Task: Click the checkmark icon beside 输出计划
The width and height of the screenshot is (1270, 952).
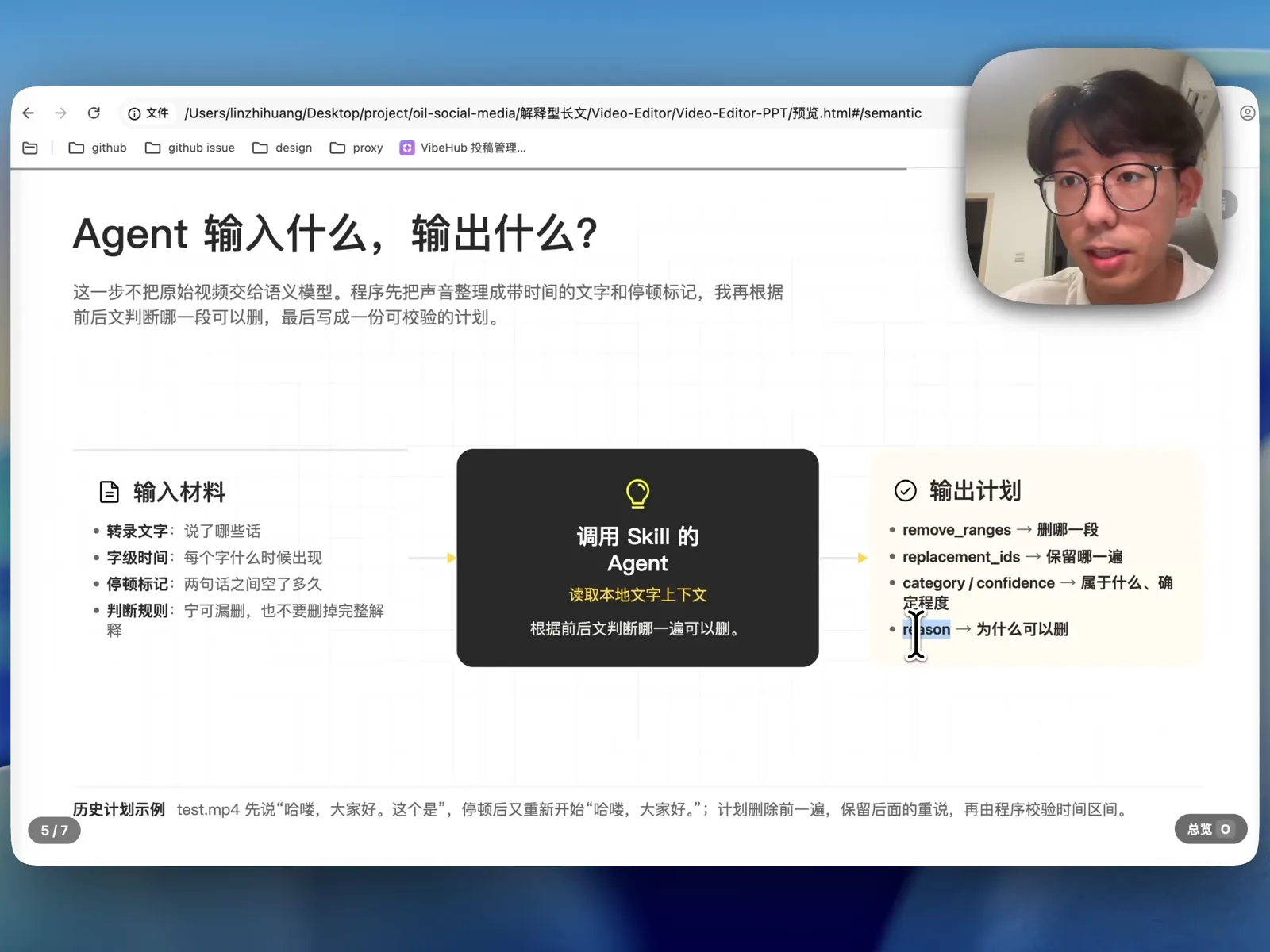Action: click(x=905, y=491)
